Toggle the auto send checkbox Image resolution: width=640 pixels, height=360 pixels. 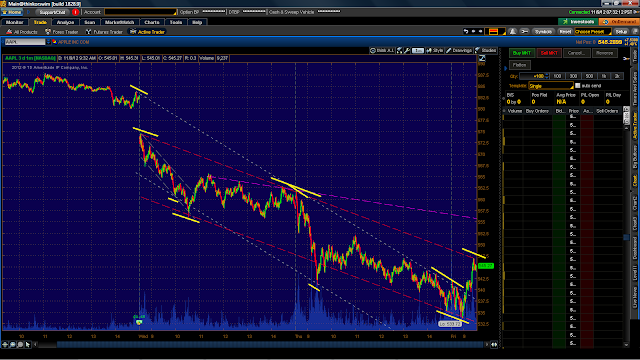pos(578,86)
